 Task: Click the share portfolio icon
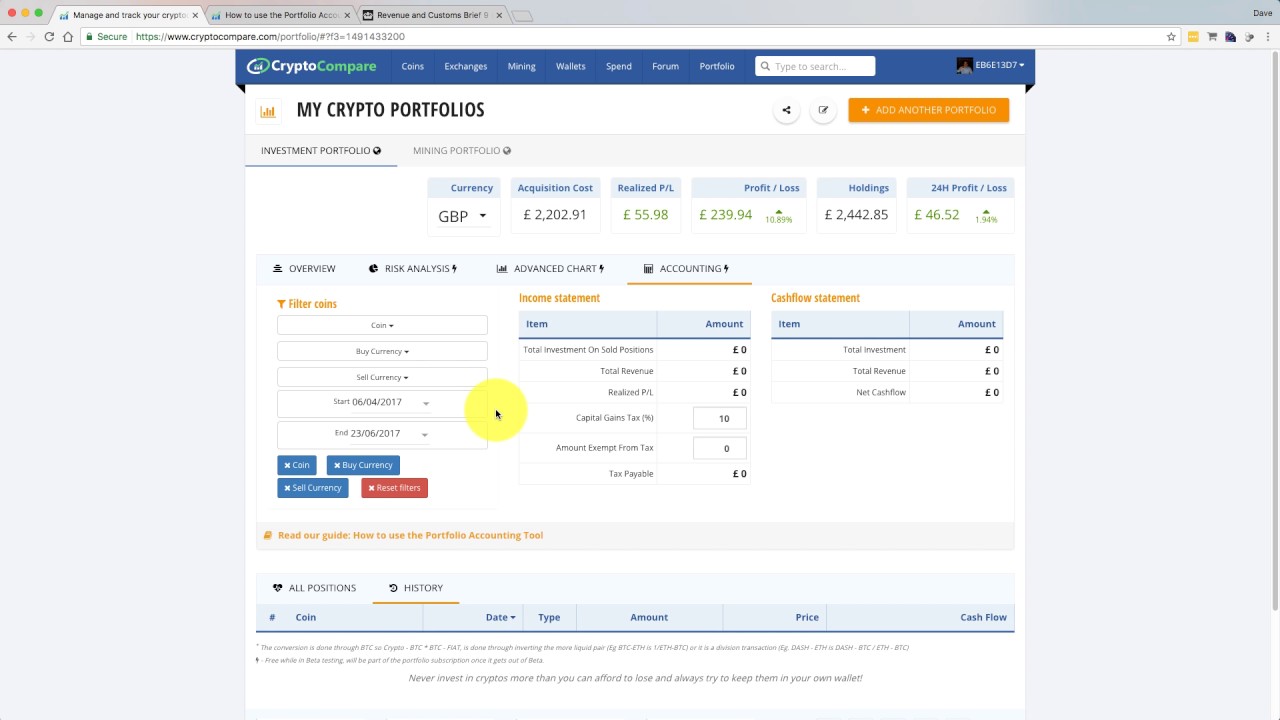[x=786, y=110]
